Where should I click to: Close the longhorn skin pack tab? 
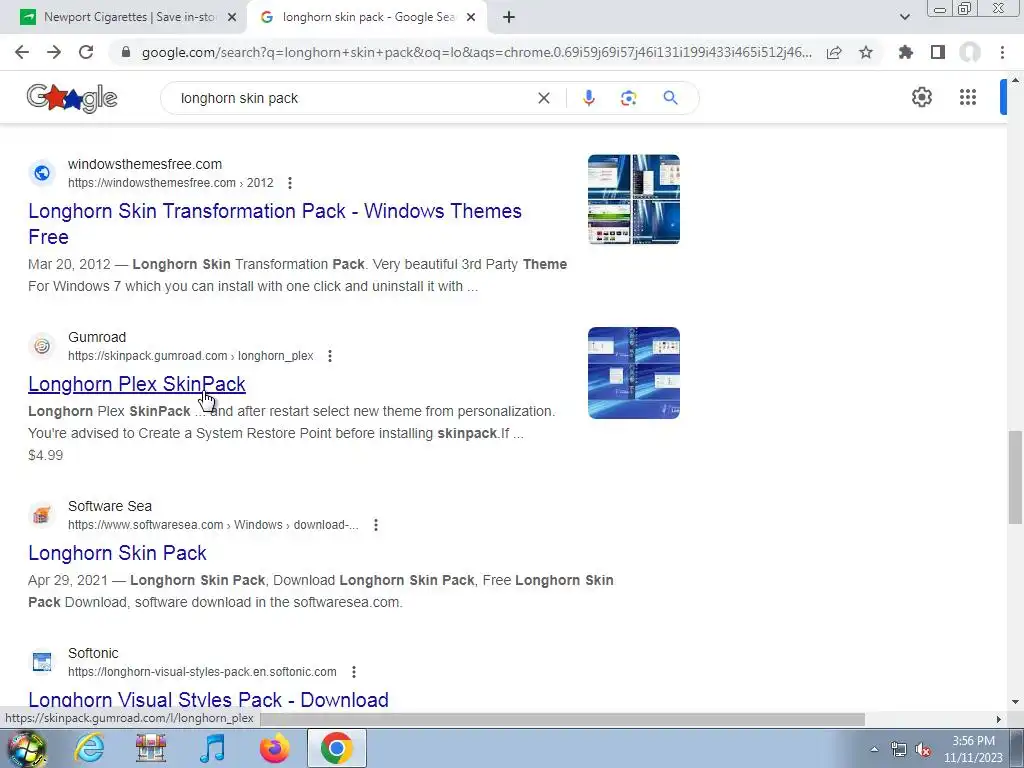(471, 18)
